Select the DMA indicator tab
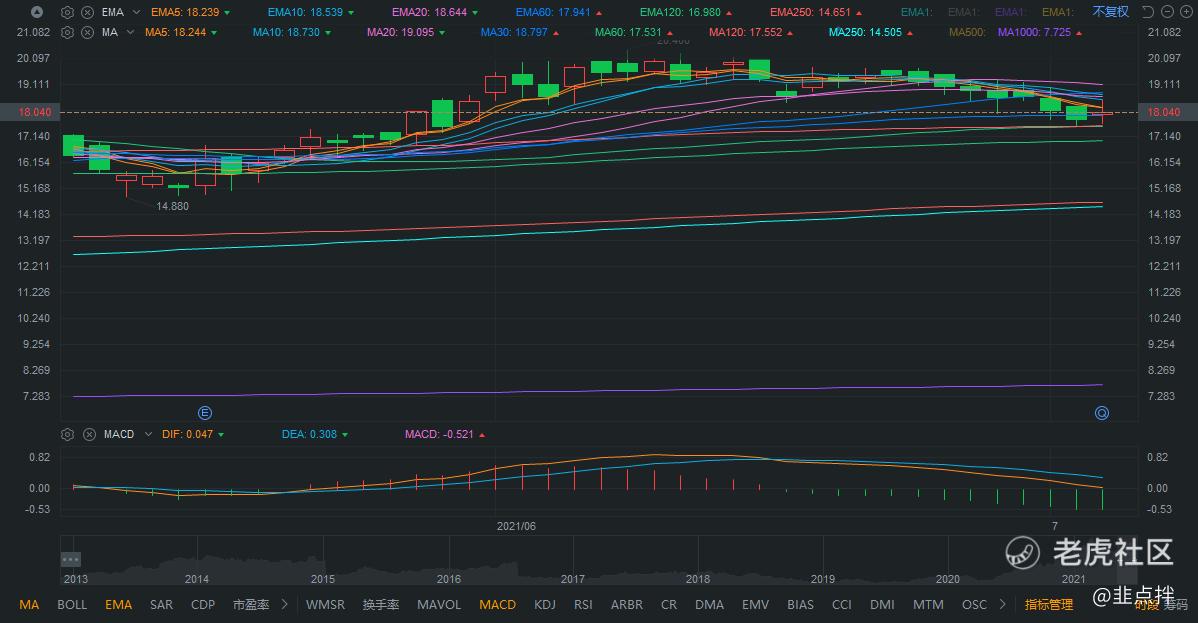The width and height of the screenshot is (1198, 623). point(709,605)
